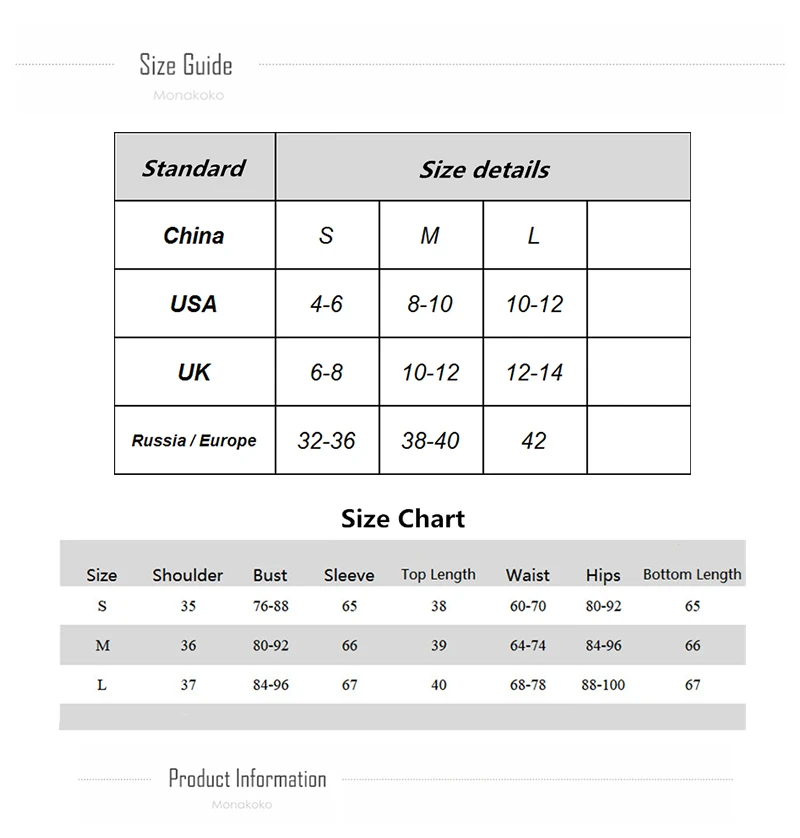This screenshot has height=838, width=800.
Task: Click the Bust column header
Action: point(270,575)
